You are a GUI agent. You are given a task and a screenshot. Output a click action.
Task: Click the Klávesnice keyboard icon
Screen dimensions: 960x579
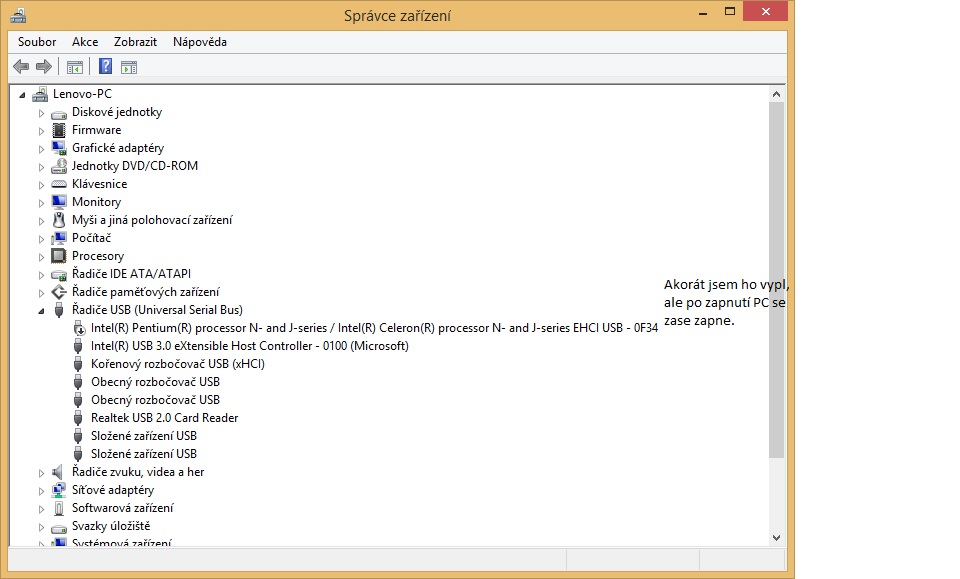coord(59,184)
